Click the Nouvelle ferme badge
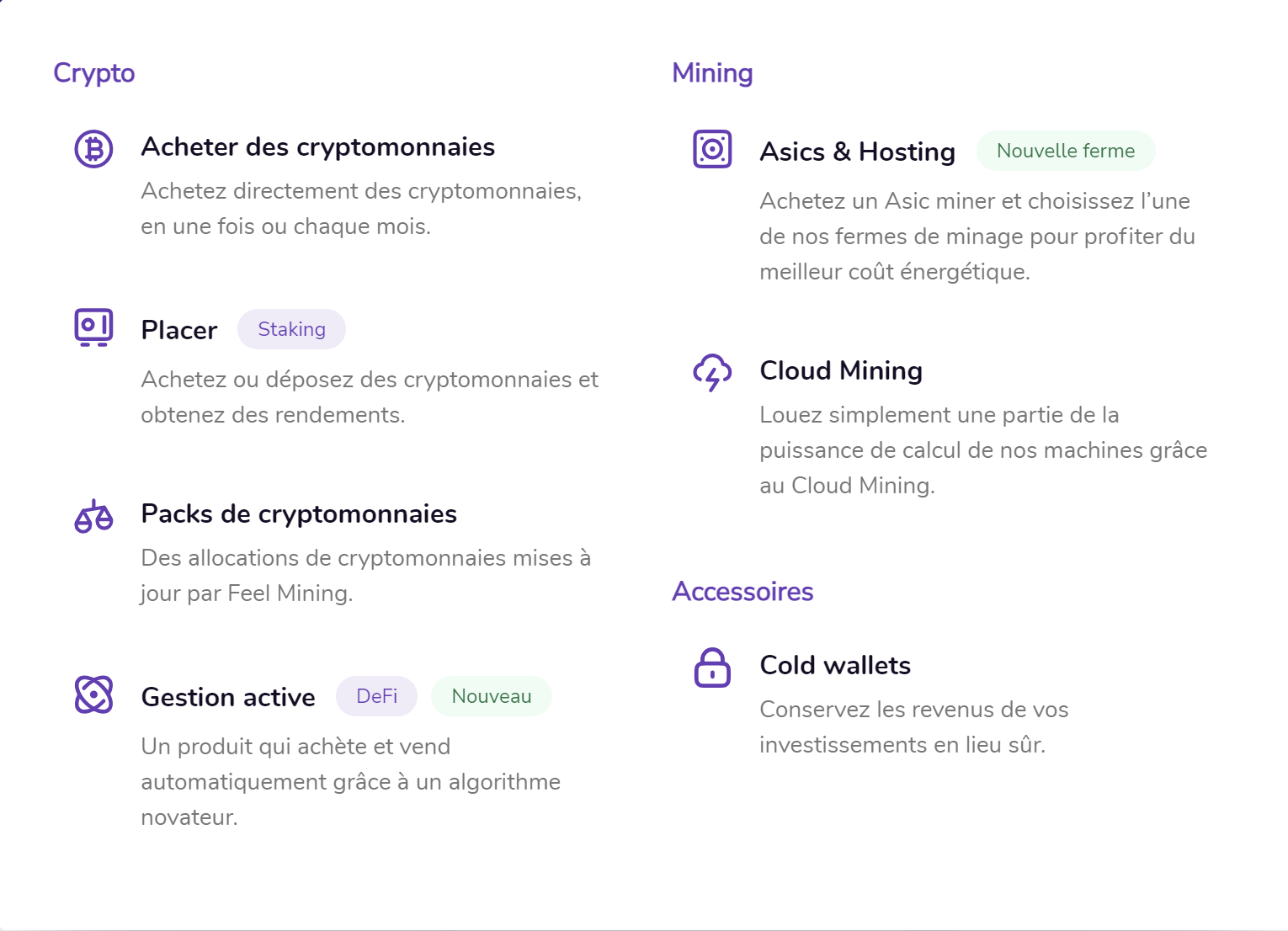This screenshot has height=931, width=1288. coord(1065,151)
